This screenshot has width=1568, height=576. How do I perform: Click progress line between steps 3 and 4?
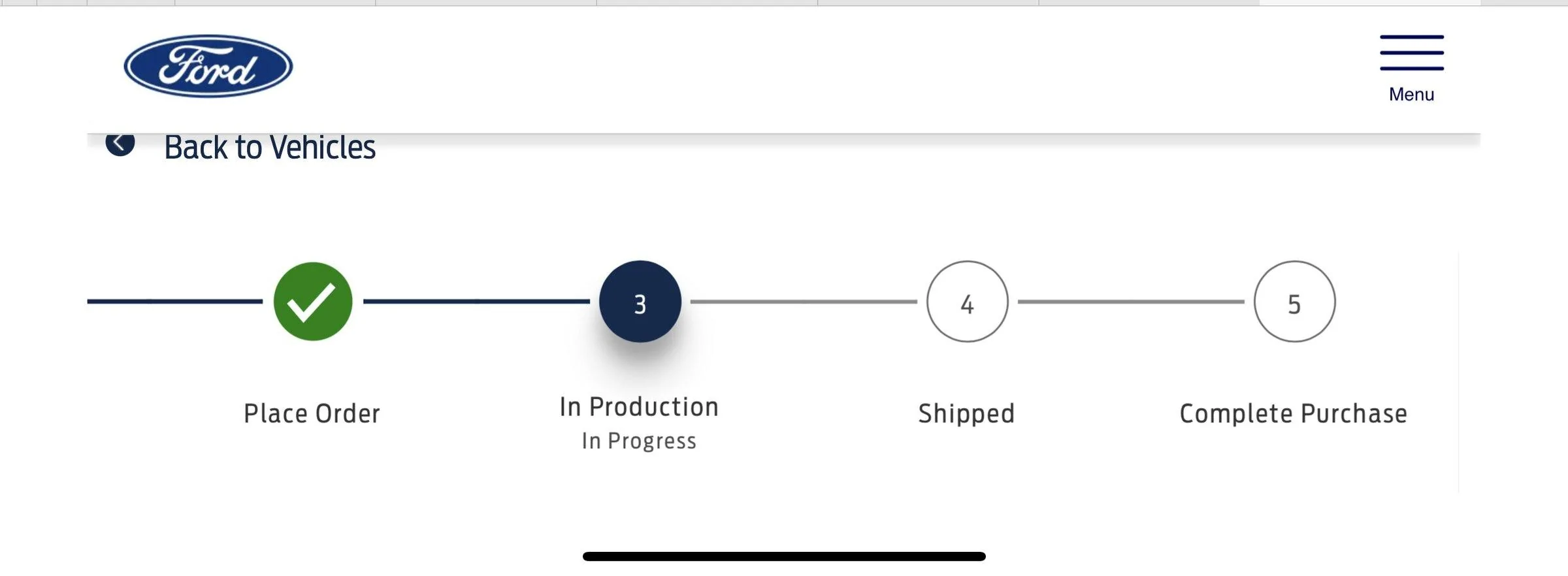pyautogui.click(x=804, y=302)
